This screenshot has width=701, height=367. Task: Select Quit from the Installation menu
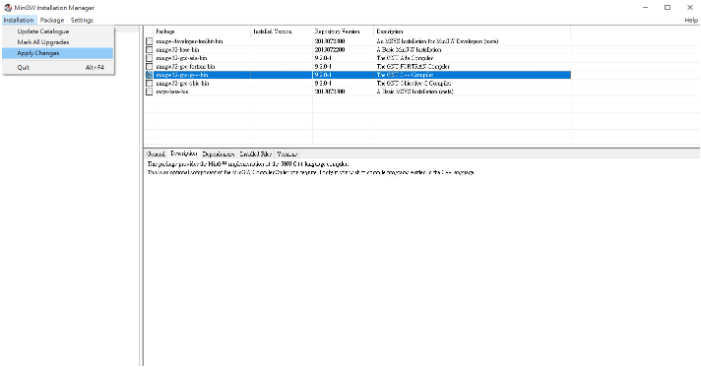pos(58,67)
